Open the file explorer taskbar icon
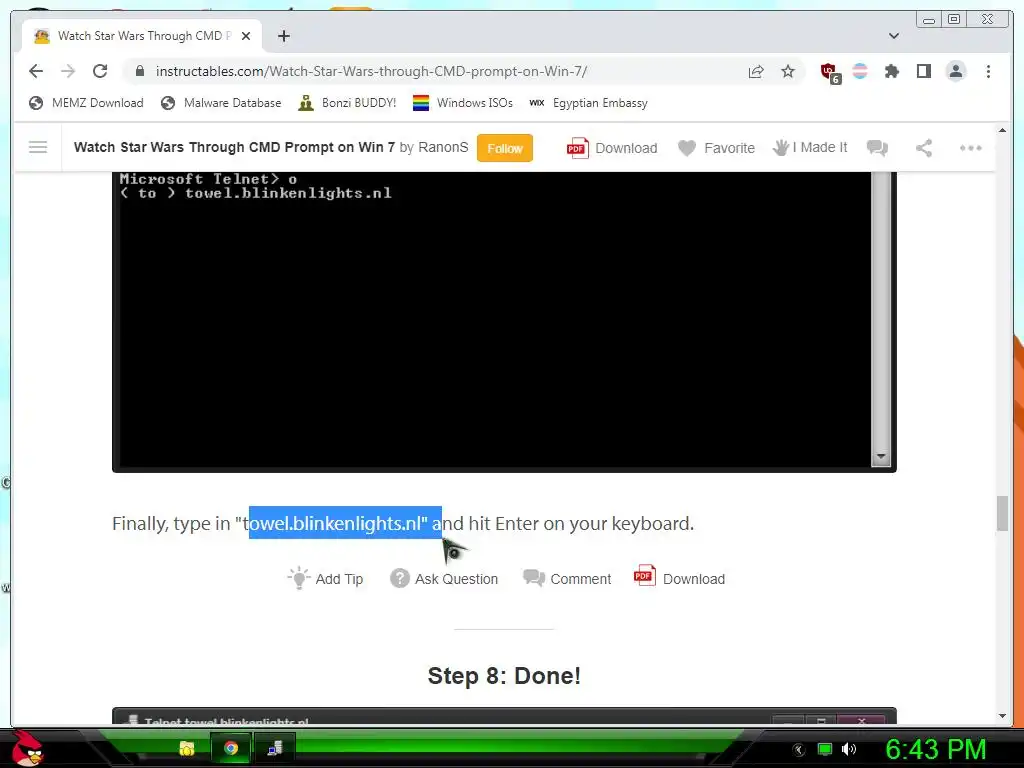 point(187,748)
